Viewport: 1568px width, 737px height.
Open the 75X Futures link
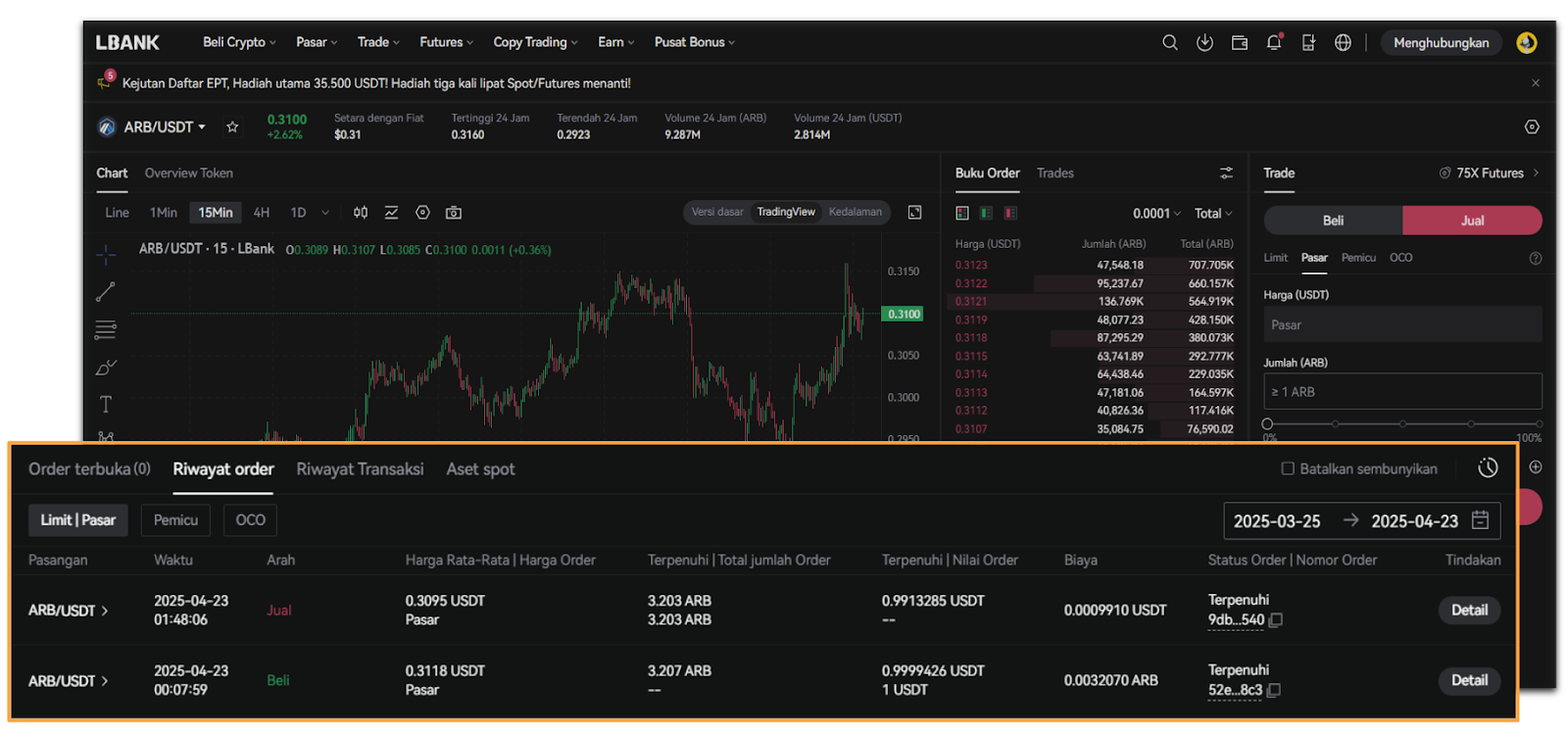pos(1490,173)
